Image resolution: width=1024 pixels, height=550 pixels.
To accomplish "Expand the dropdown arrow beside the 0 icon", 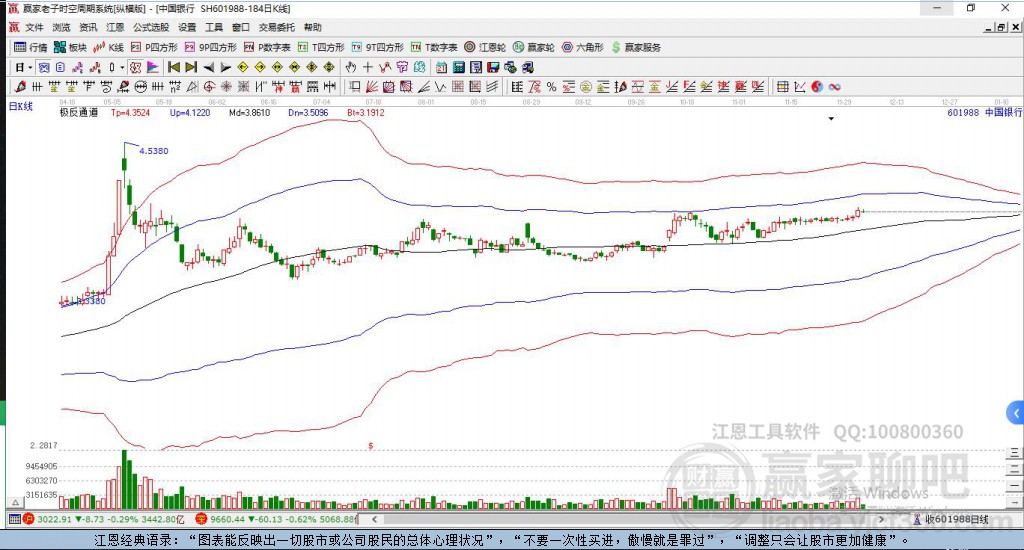I will tap(121, 67).
